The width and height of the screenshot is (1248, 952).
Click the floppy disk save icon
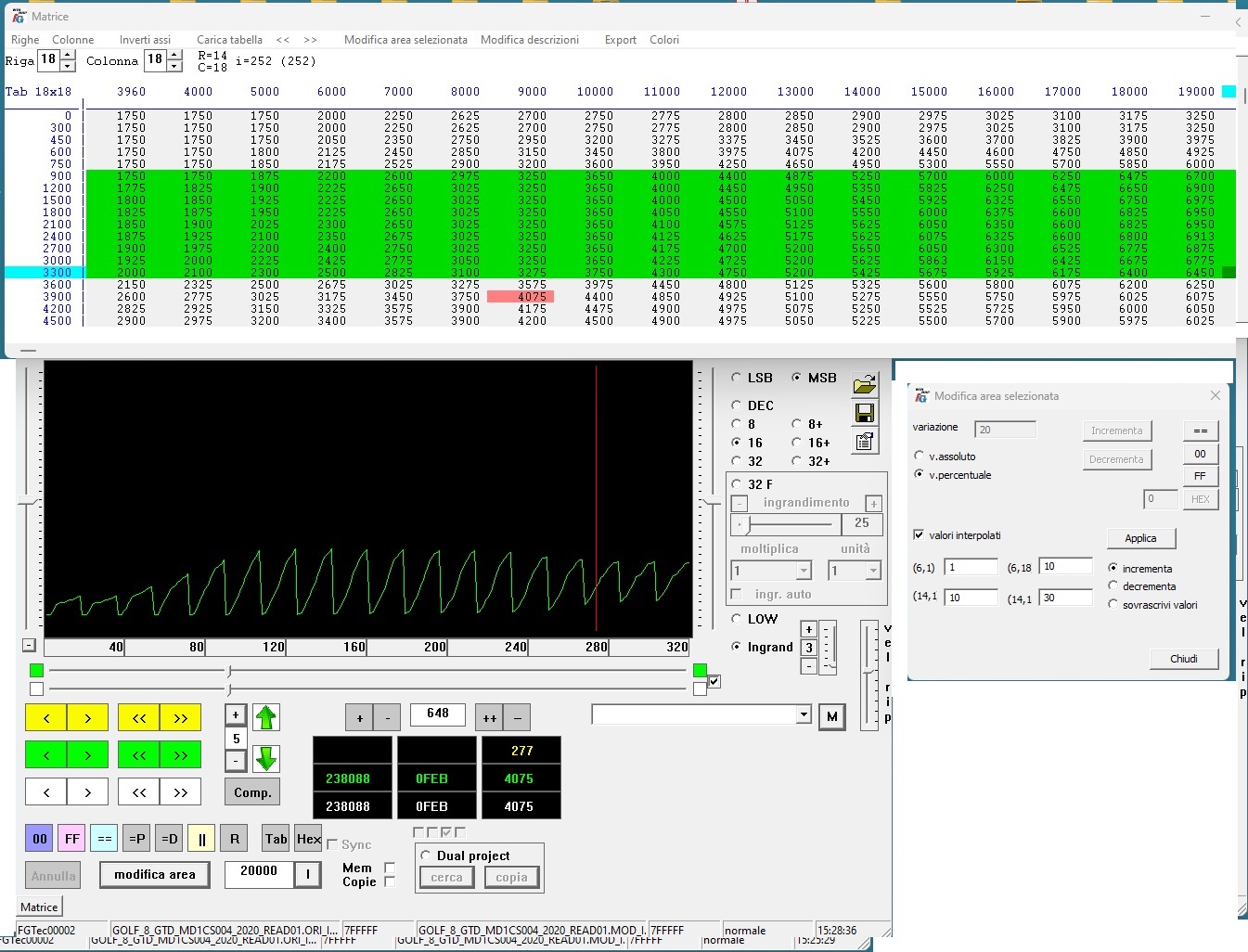[864, 414]
